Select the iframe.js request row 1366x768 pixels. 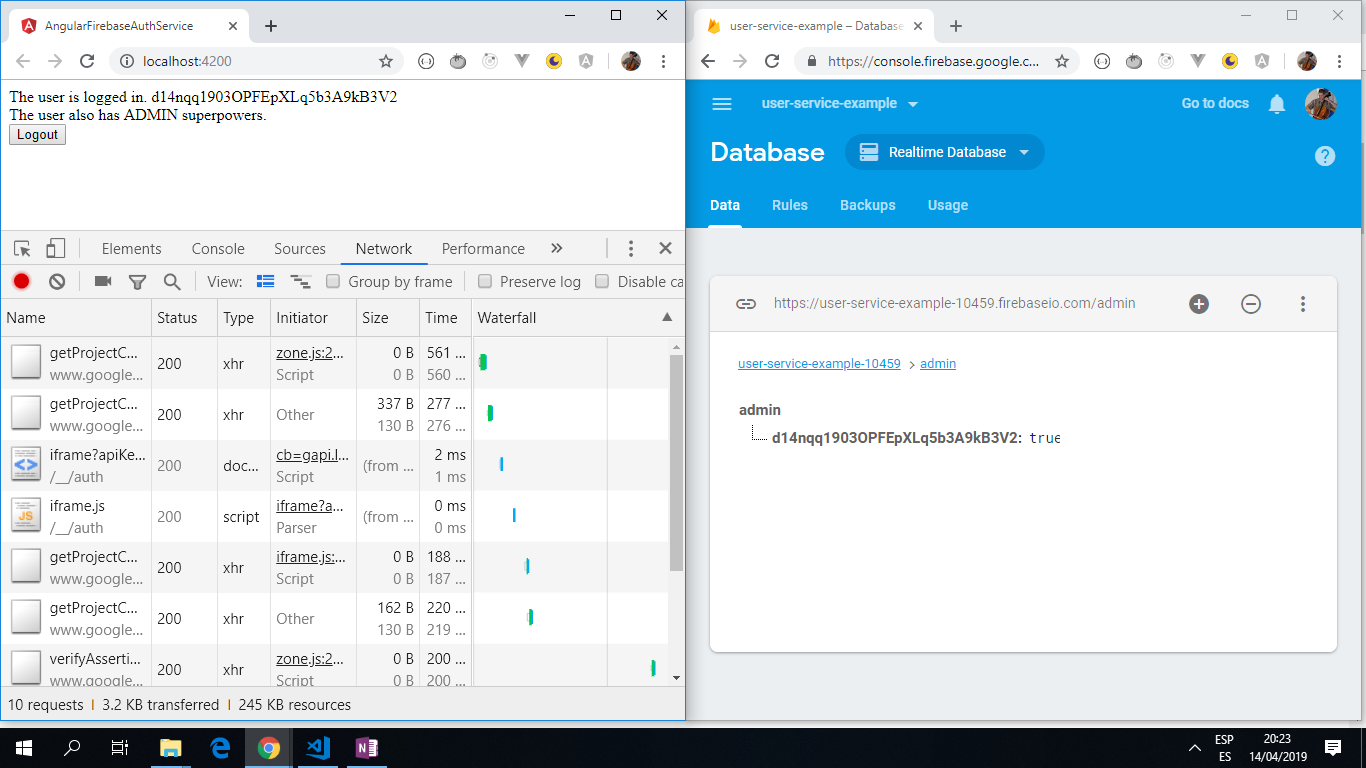tap(336, 516)
